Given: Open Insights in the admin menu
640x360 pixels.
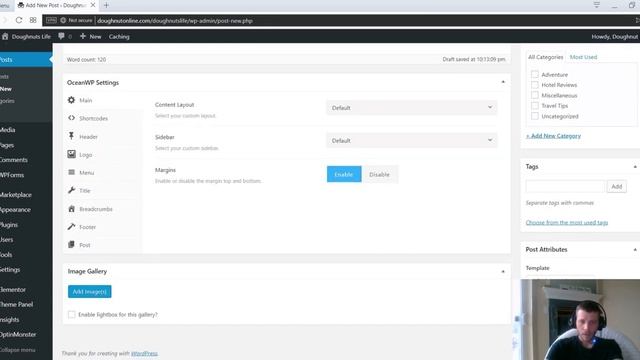Looking at the screenshot, I should click(10, 320).
